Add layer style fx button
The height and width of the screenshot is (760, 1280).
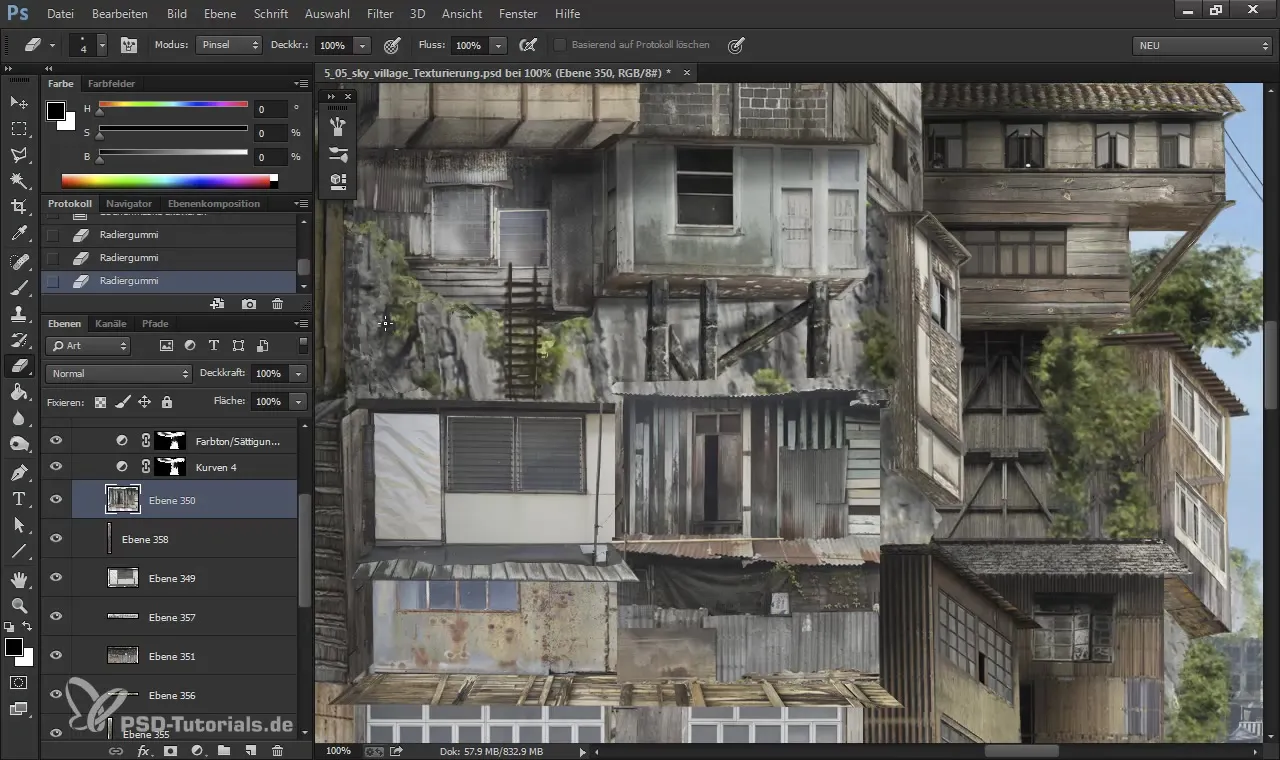click(143, 750)
